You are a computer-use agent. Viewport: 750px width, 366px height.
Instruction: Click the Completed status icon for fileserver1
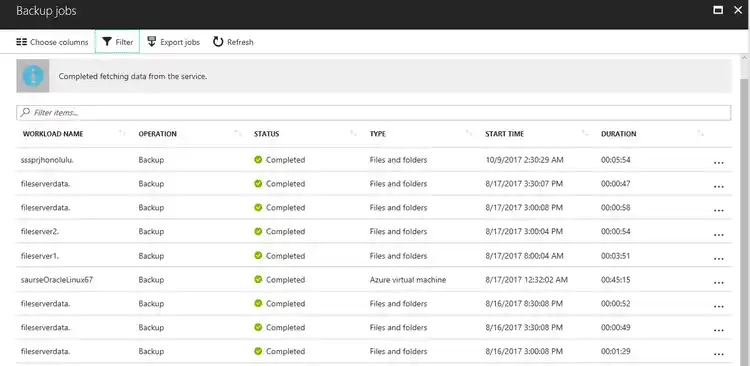point(258,255)
